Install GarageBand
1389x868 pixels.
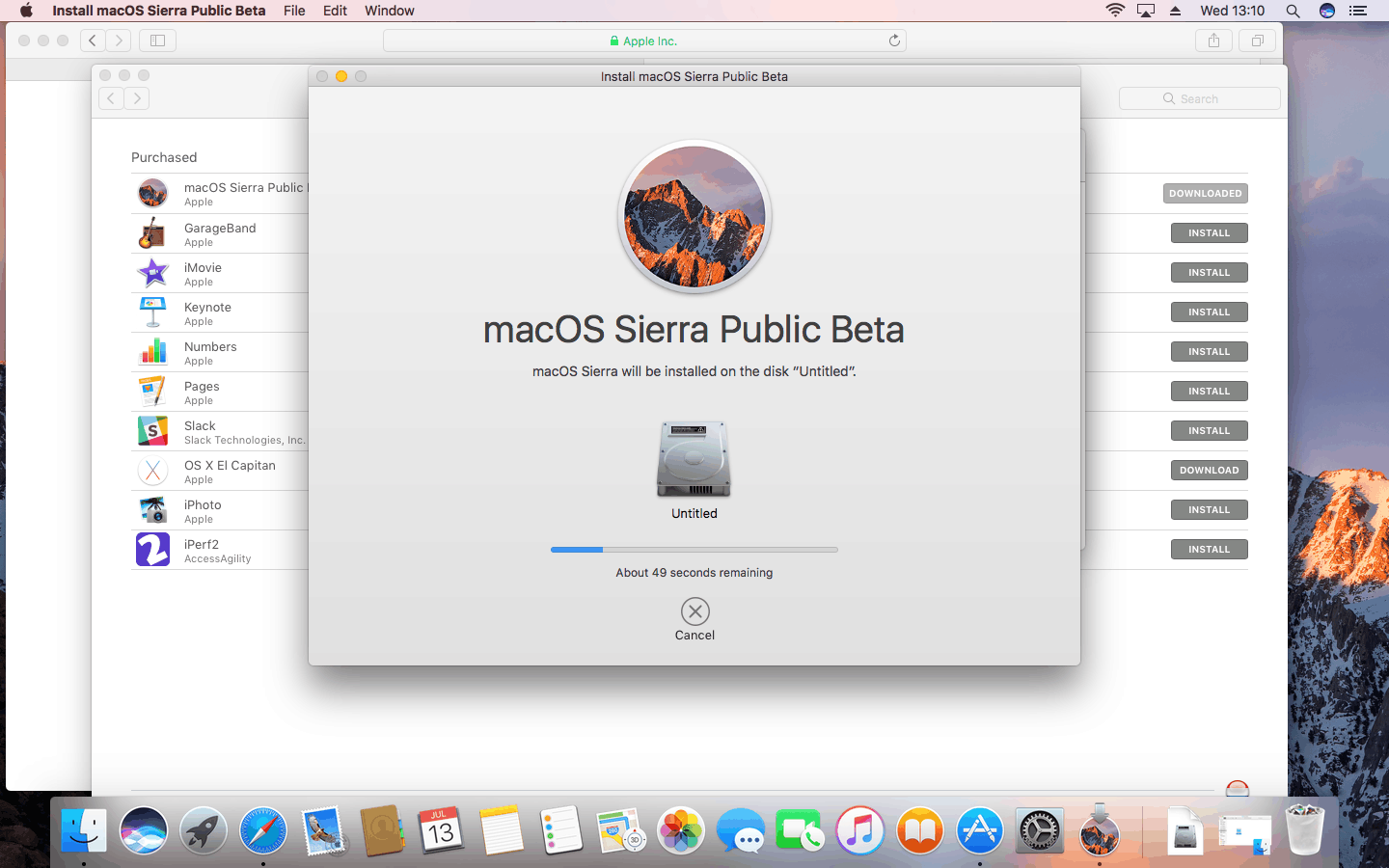pyautogui.click(x=1210, y=233)
